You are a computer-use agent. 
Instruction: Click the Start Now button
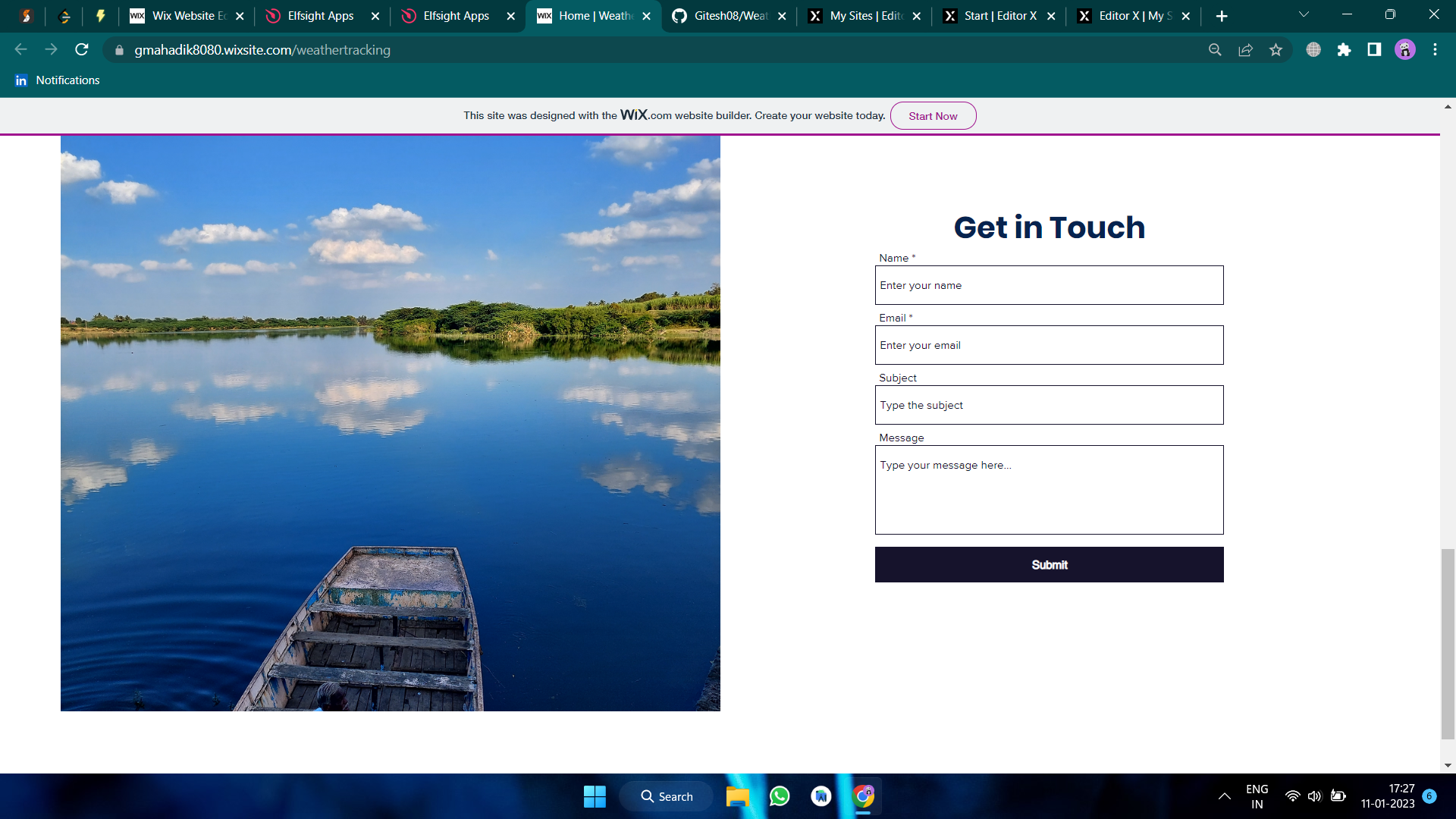(933, 116)
